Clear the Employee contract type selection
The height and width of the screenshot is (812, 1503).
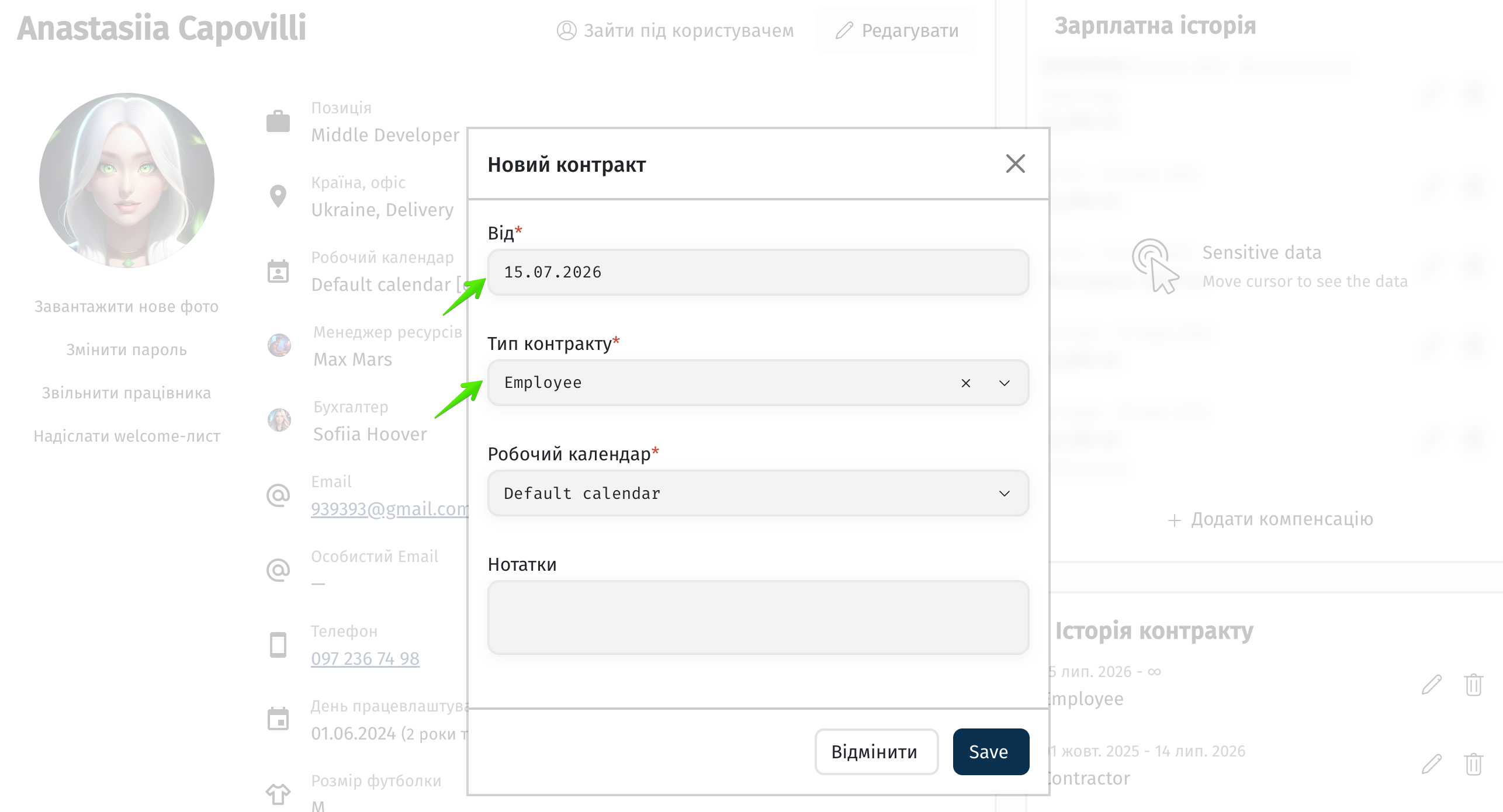click(x=965, y=383)
